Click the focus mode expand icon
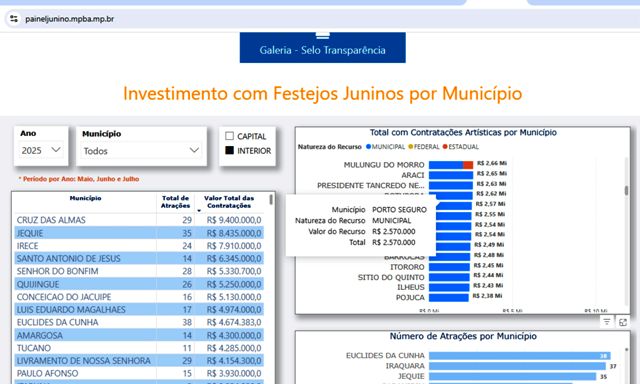Screen dimensions: 640x384 (x=623, y=322)
